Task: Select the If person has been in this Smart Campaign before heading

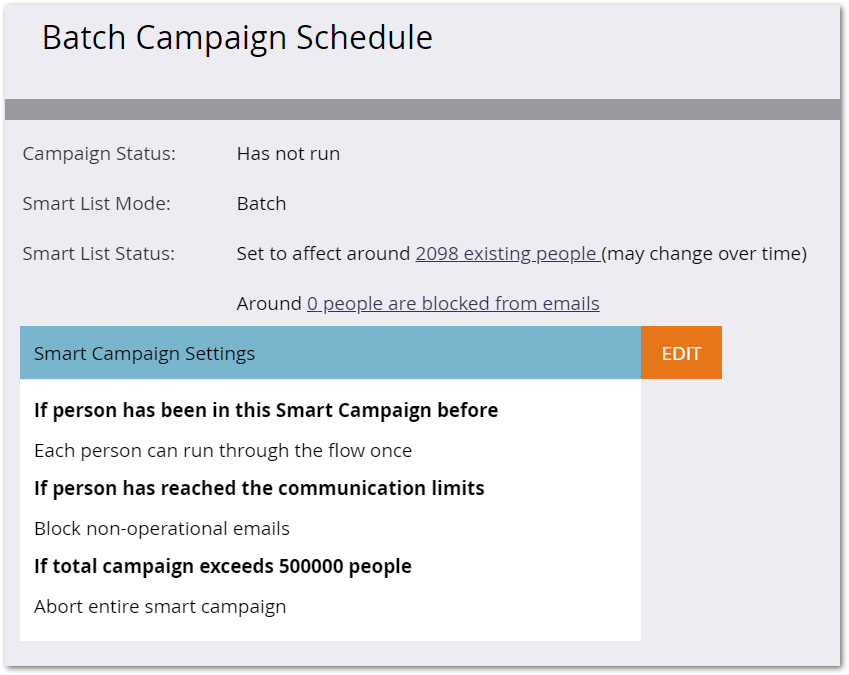Action: 266,410
